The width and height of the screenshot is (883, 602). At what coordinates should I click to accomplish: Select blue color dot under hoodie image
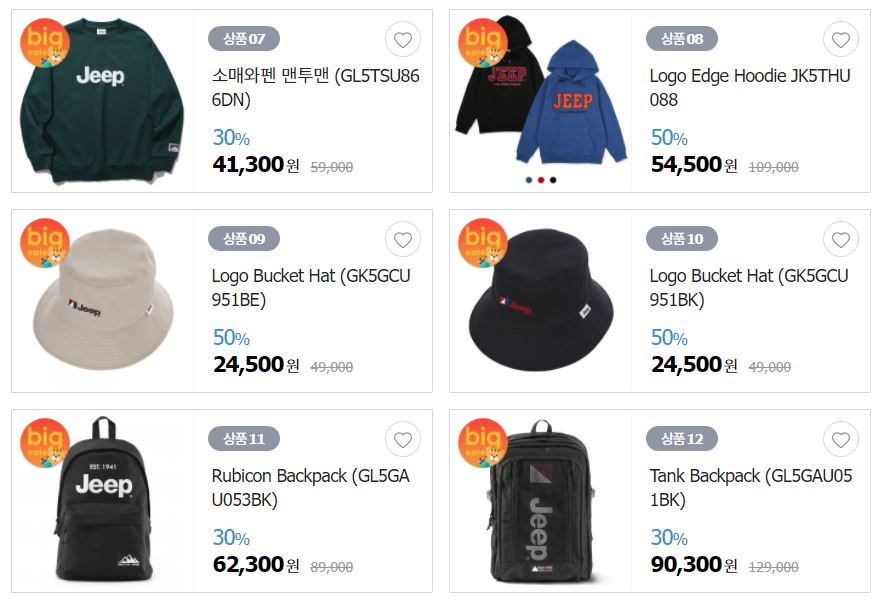[529, 180]
